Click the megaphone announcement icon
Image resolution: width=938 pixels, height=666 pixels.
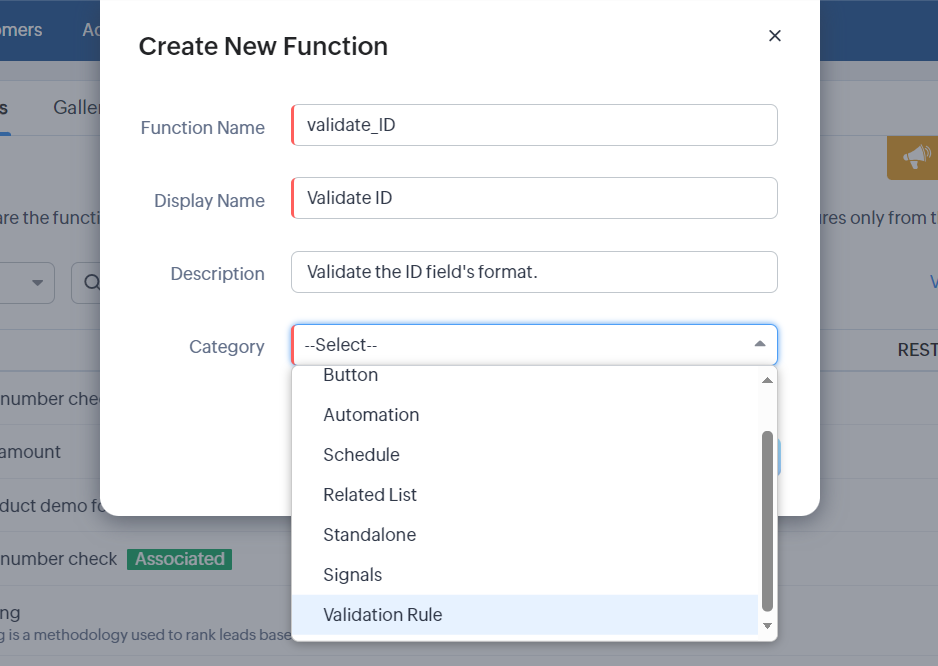(915, 156)
